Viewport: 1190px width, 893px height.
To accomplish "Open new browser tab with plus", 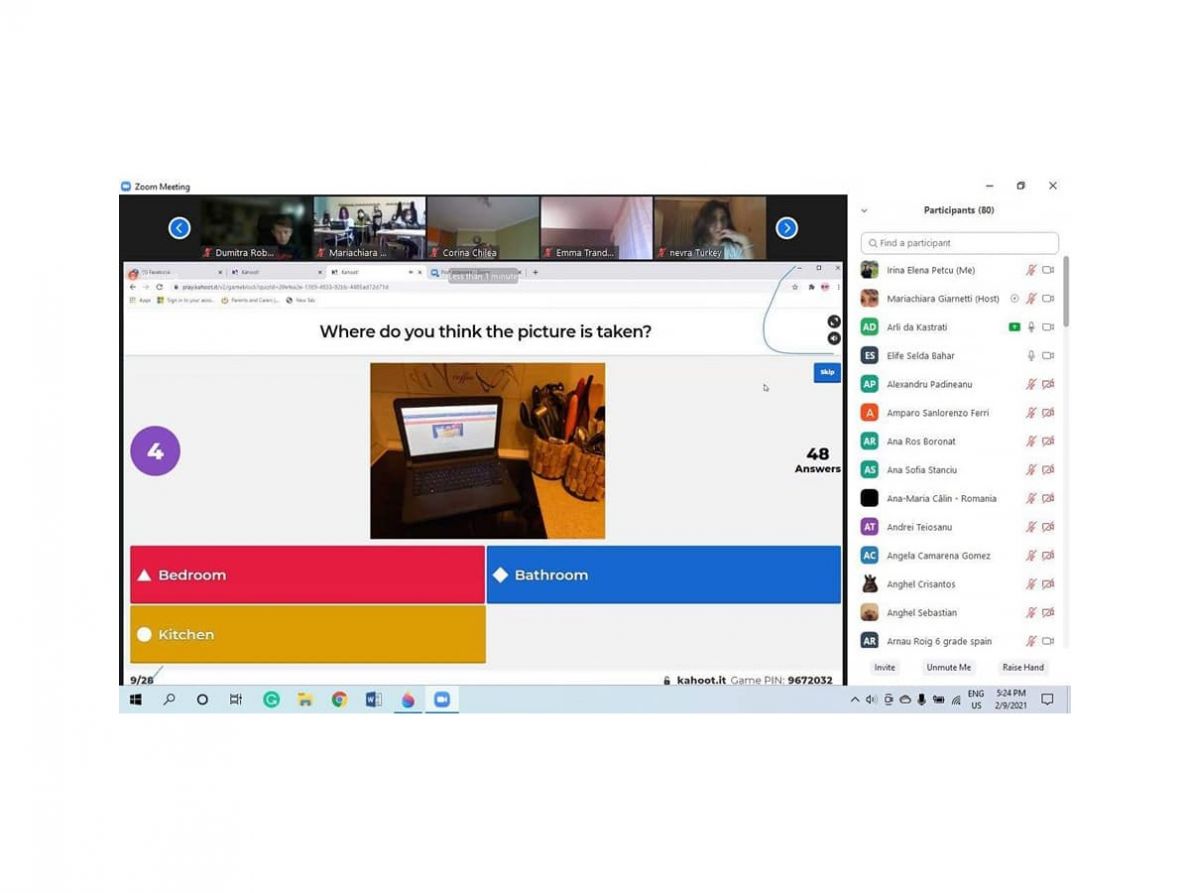I will (535, 272).
